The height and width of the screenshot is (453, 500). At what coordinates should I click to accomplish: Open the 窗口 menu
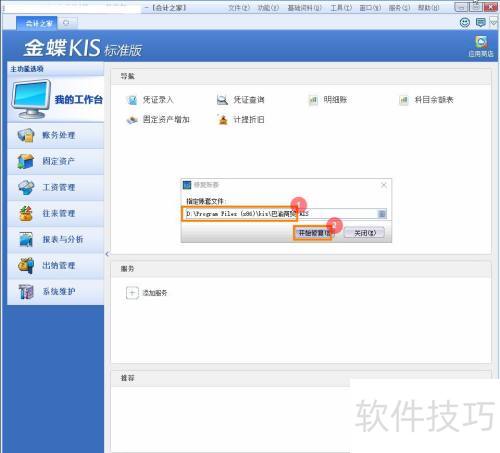pyautogui.click(x=370, y=7)
